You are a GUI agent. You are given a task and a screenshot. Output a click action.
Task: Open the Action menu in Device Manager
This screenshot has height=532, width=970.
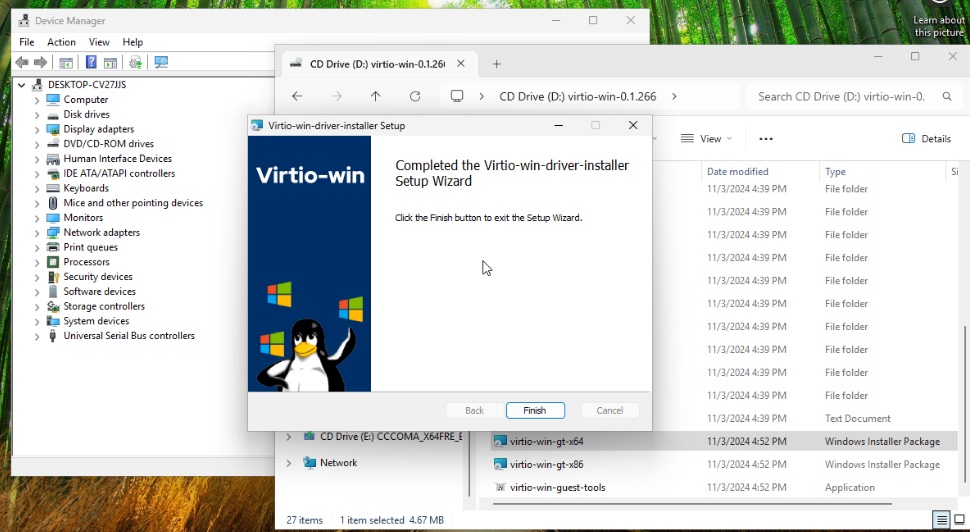point(61,42)
